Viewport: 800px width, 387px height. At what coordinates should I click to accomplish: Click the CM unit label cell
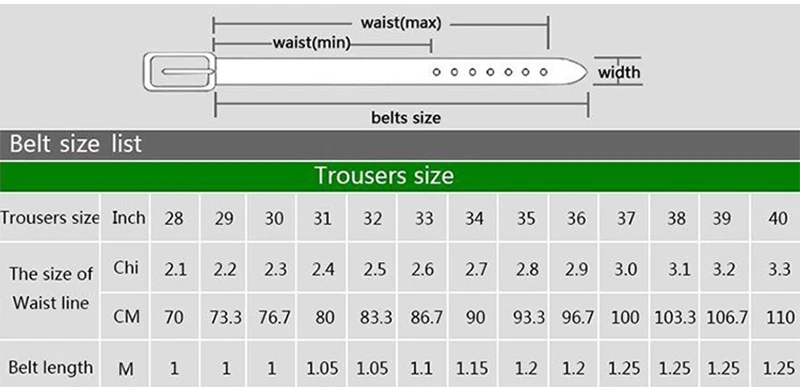pos(126,317)
